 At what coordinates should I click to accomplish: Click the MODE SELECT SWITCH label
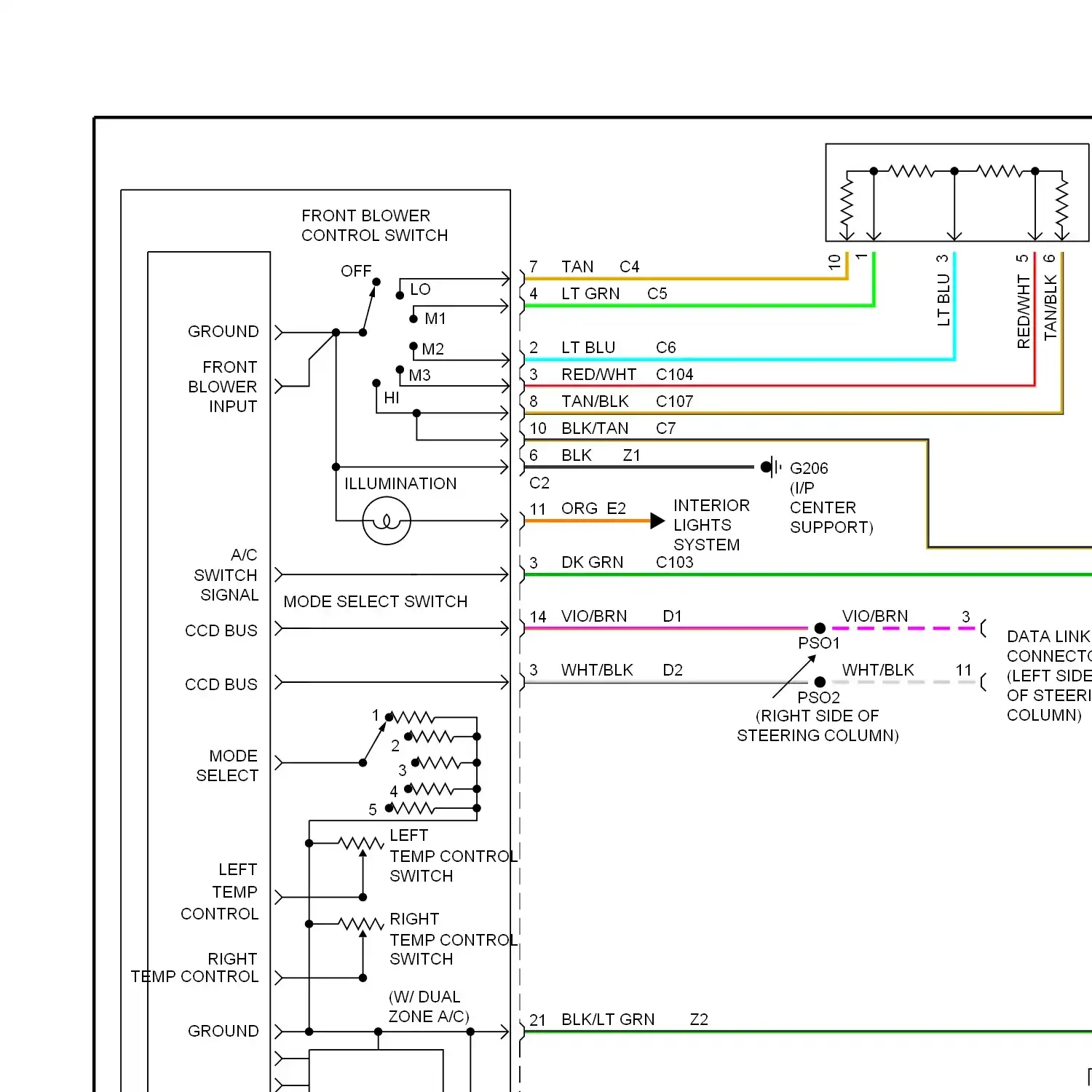[376, 602]
